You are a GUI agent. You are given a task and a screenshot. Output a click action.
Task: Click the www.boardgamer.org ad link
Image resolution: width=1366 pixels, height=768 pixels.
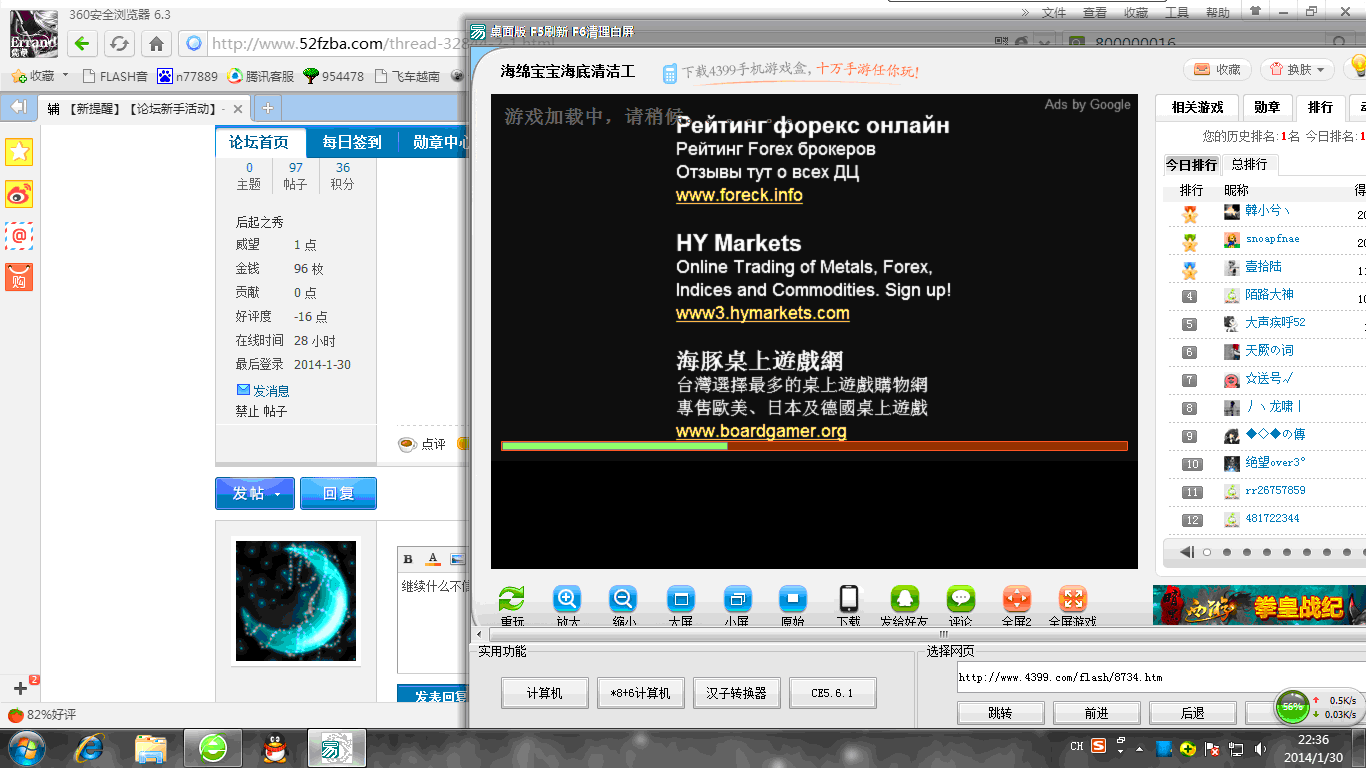(761, 431)
